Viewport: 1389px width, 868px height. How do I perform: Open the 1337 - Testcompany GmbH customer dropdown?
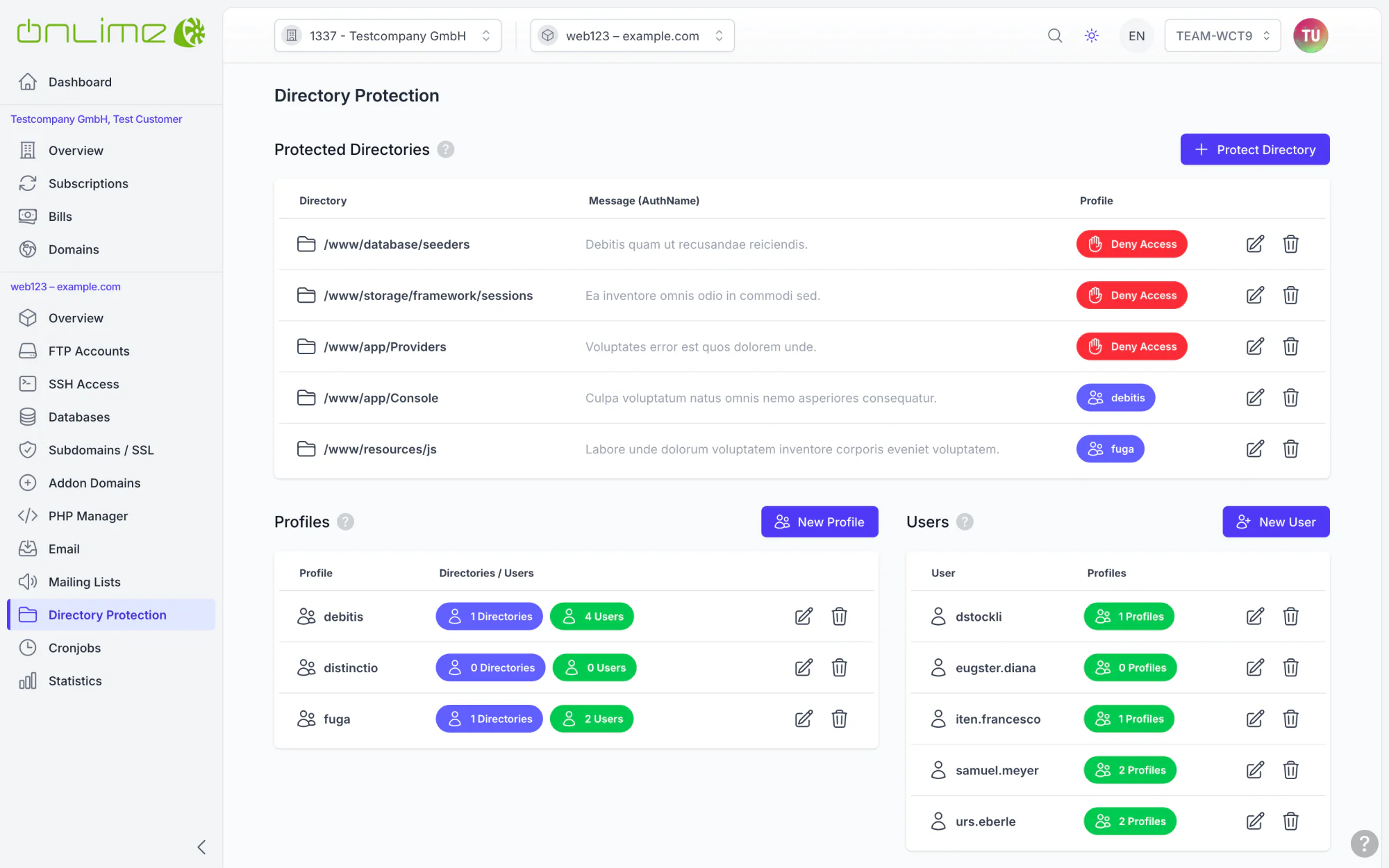point(388,35)
